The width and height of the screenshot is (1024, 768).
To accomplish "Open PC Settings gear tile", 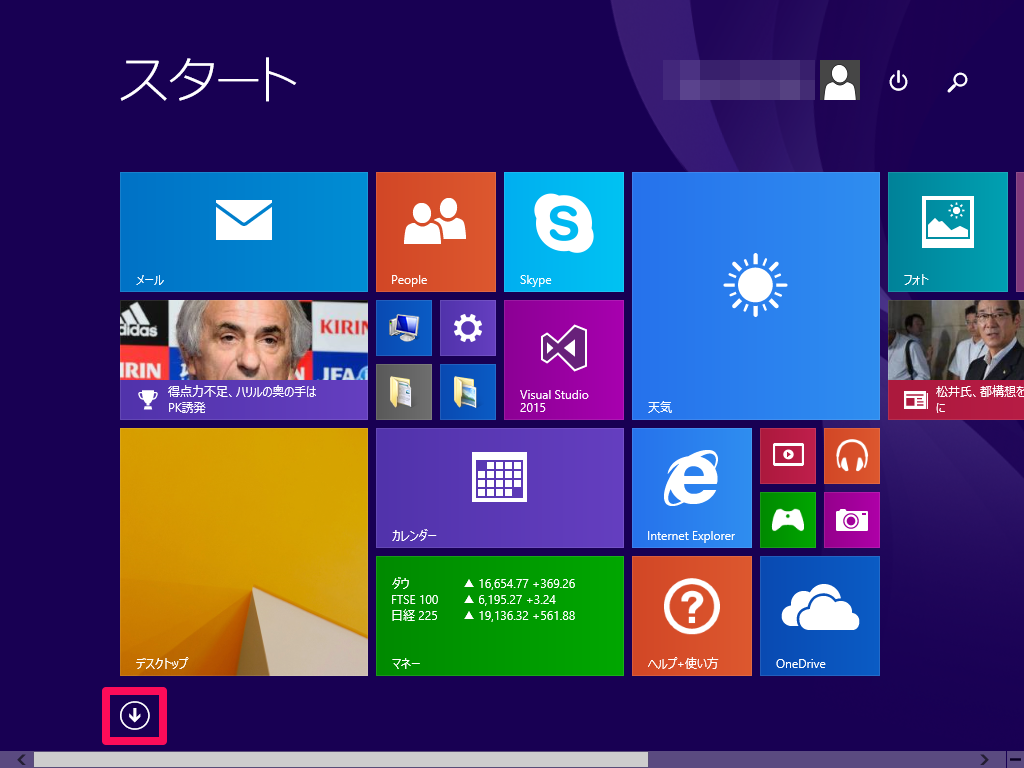I will [x=467, y=327].
